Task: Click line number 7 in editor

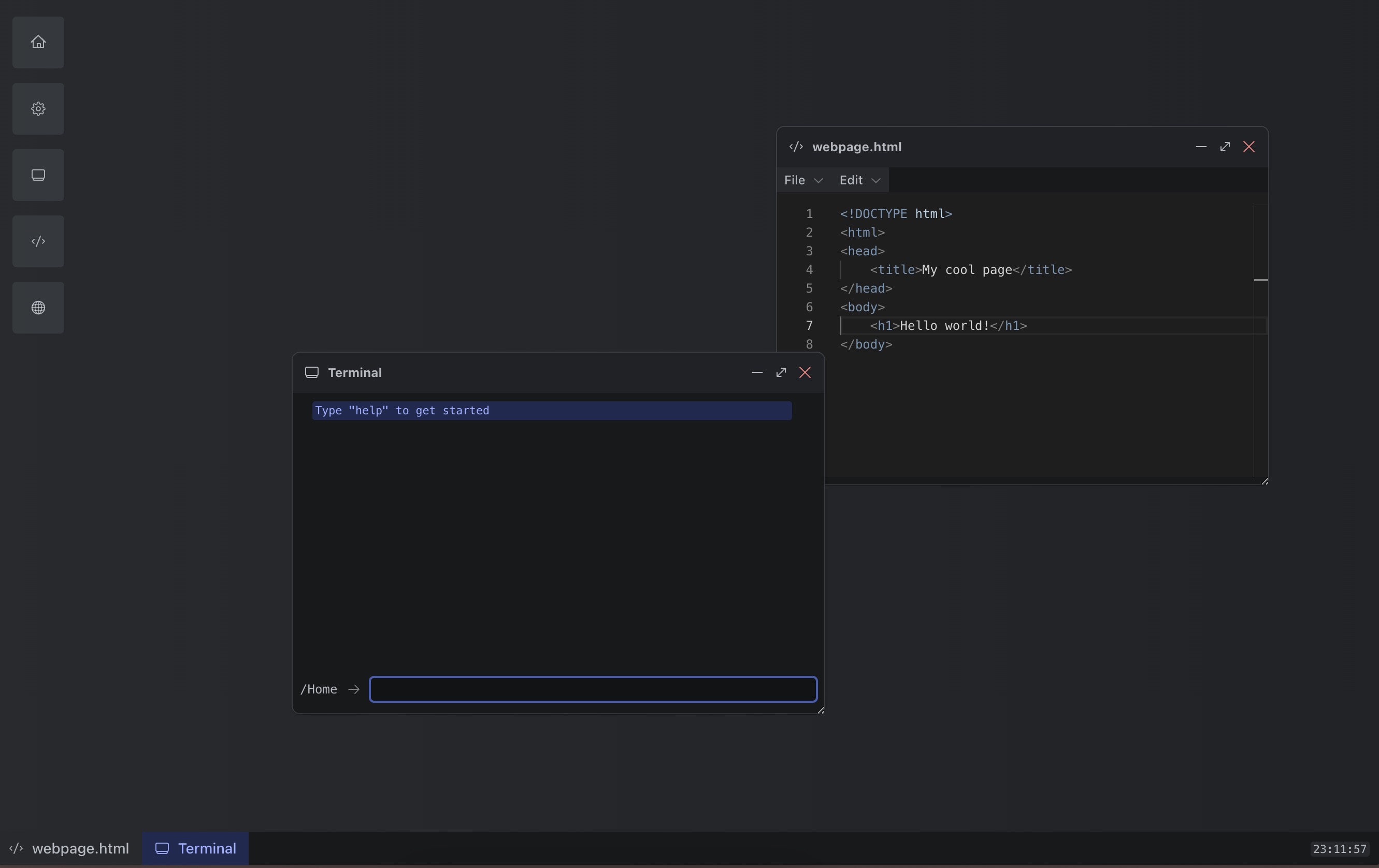Action: 809,326
